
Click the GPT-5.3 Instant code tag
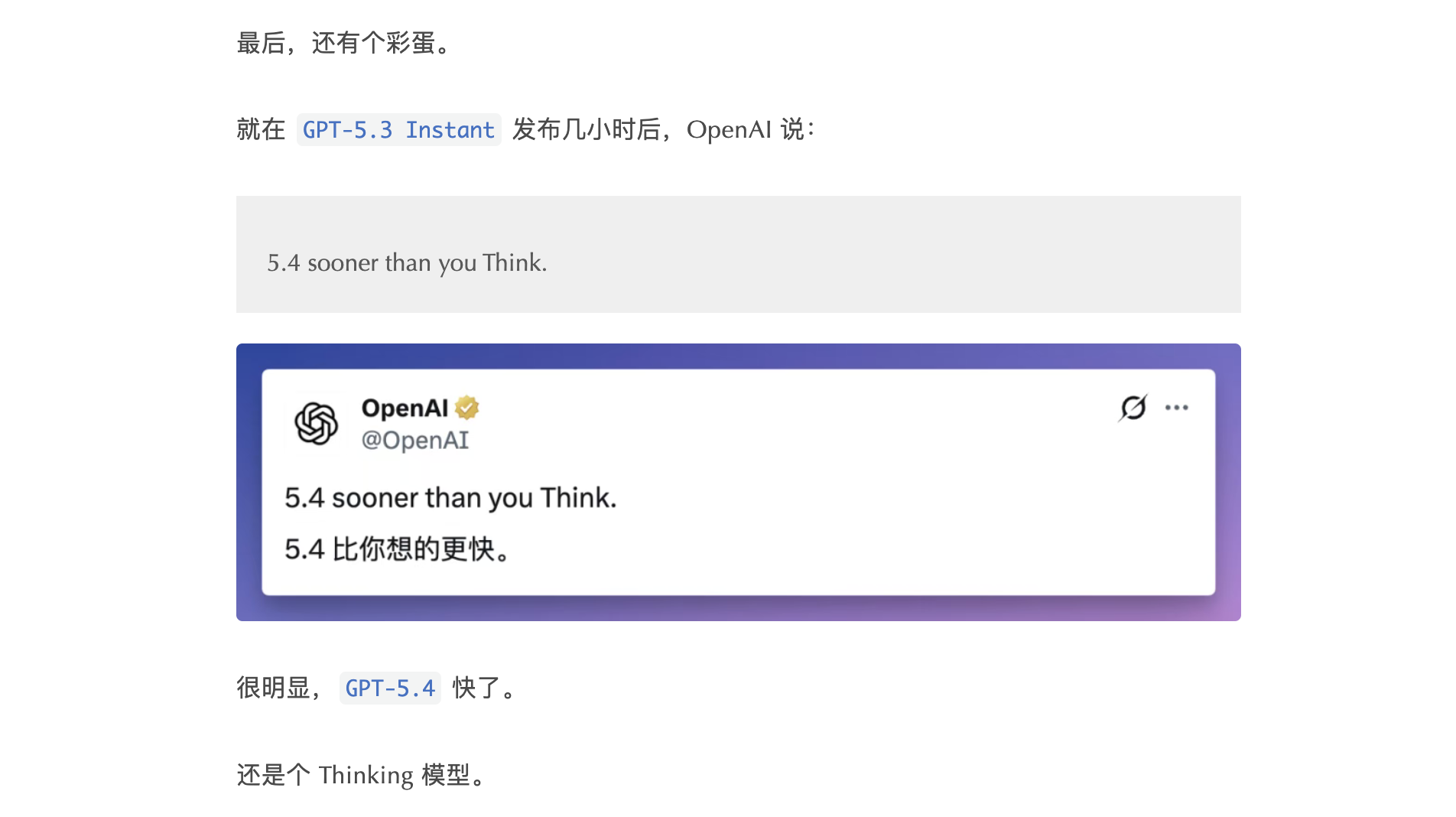coord(398,130)
